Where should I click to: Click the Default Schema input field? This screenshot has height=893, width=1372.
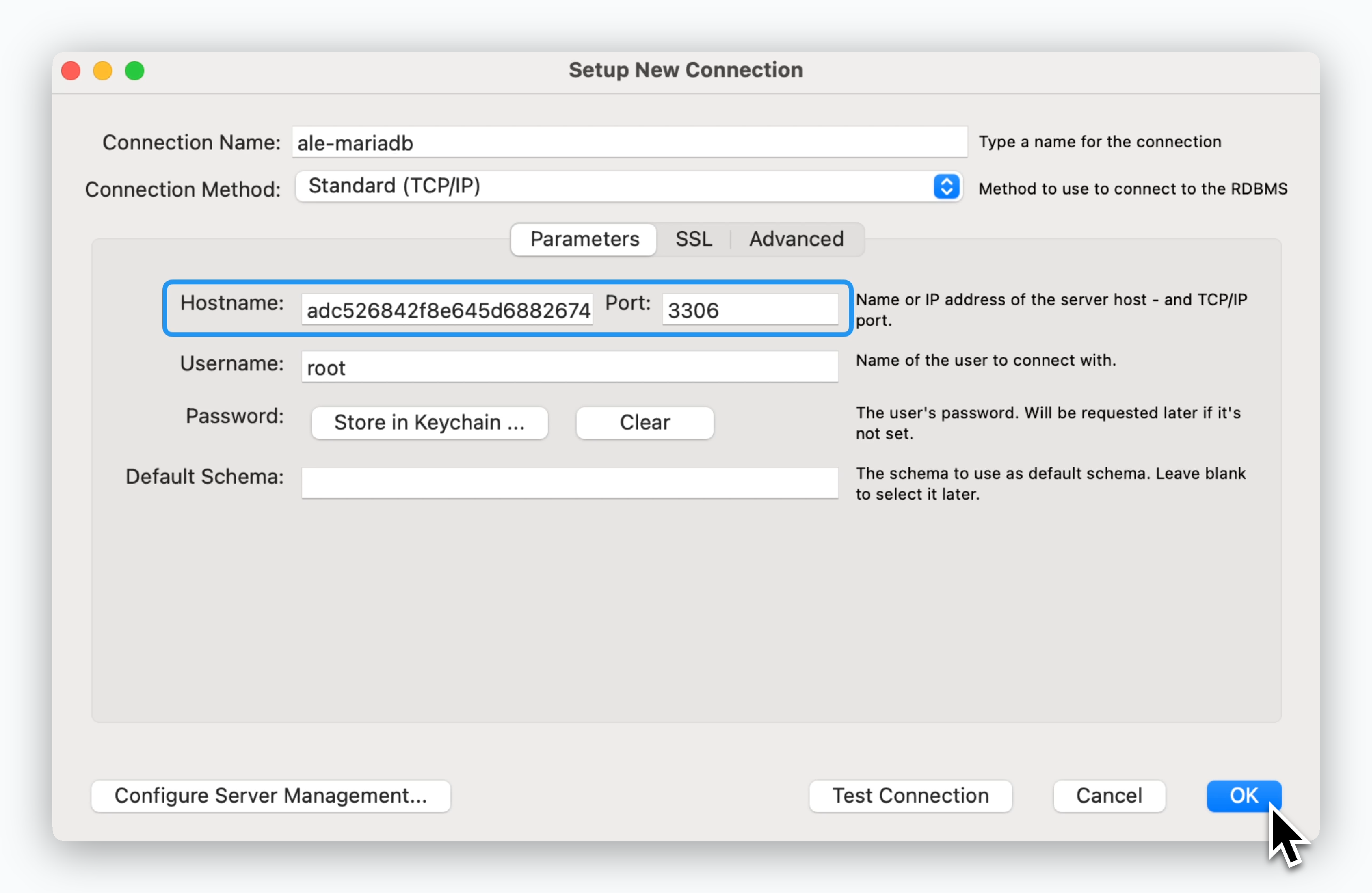click(570, 483)
